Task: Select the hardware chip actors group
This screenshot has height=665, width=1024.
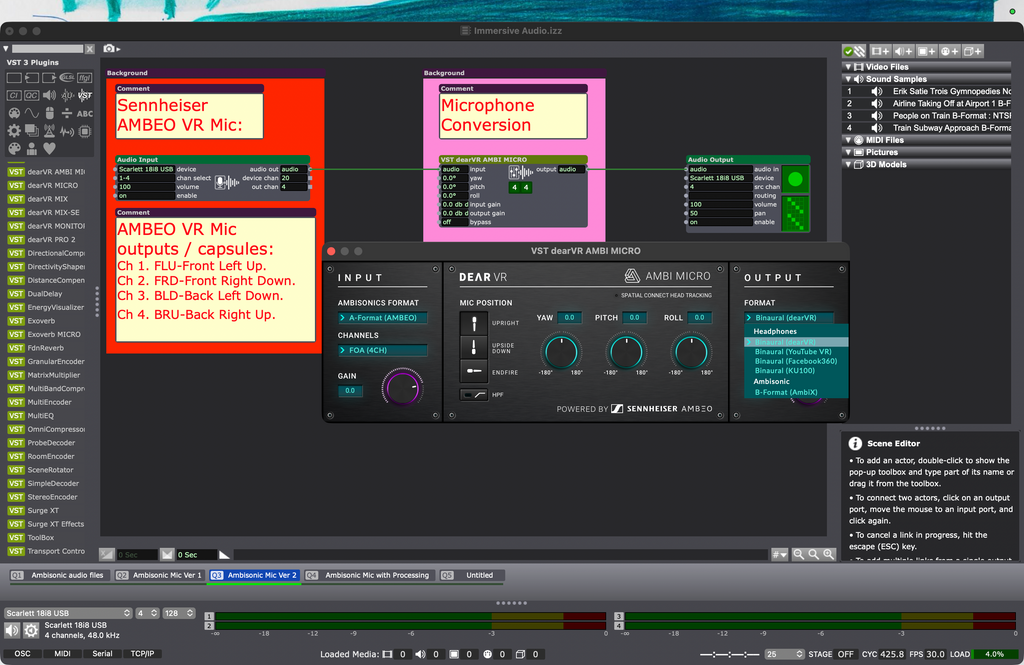Action: point(85,131)
